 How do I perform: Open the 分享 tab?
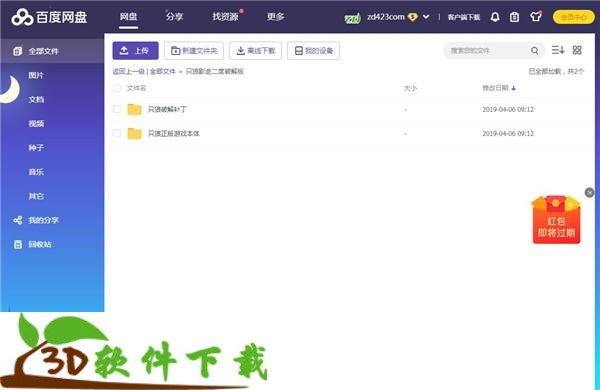tap(174, 16)
